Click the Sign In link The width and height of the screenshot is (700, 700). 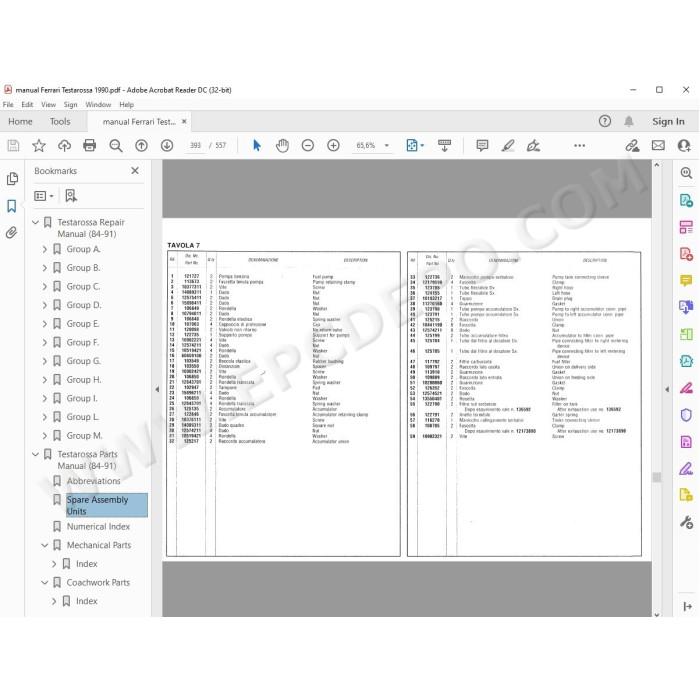click(668, 121)
